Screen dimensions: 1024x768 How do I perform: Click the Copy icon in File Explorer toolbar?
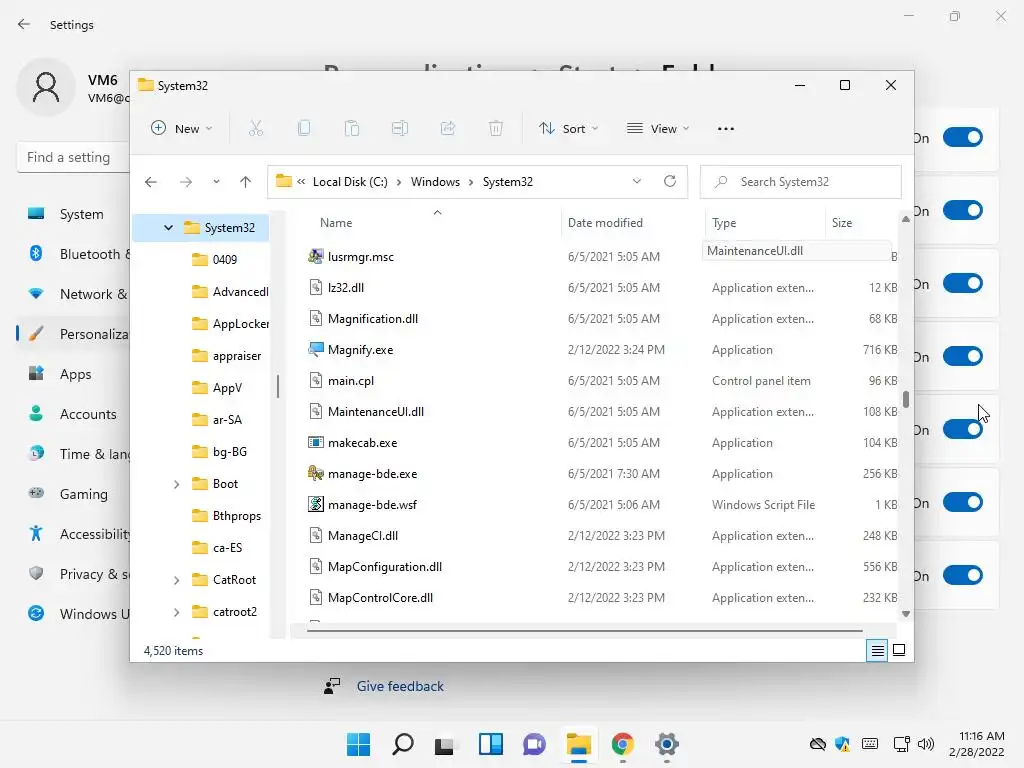304,128
